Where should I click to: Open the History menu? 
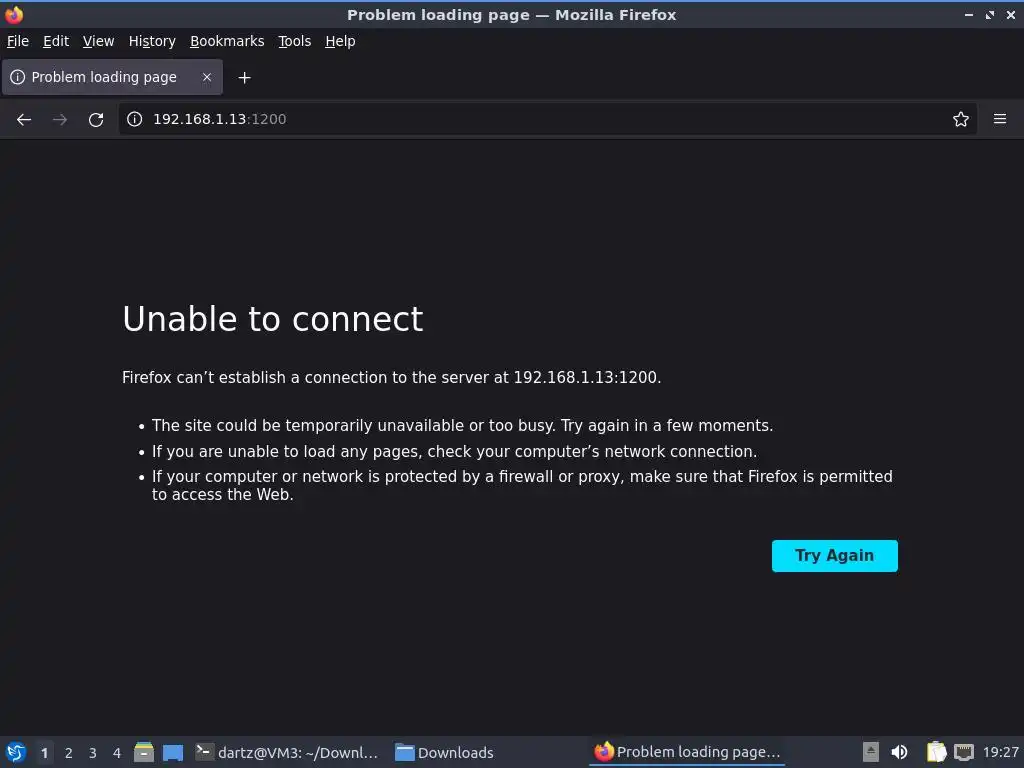coord(152,41)
